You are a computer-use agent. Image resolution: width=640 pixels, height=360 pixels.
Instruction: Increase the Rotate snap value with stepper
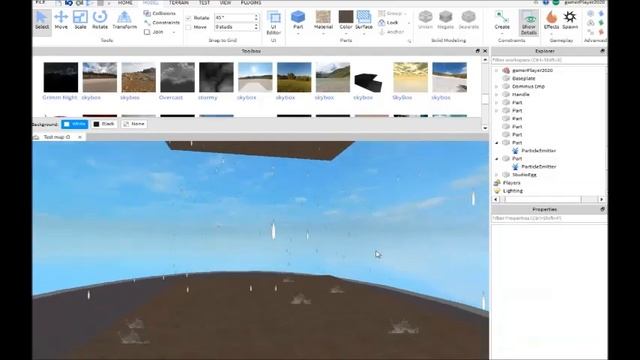coord(256,16)
